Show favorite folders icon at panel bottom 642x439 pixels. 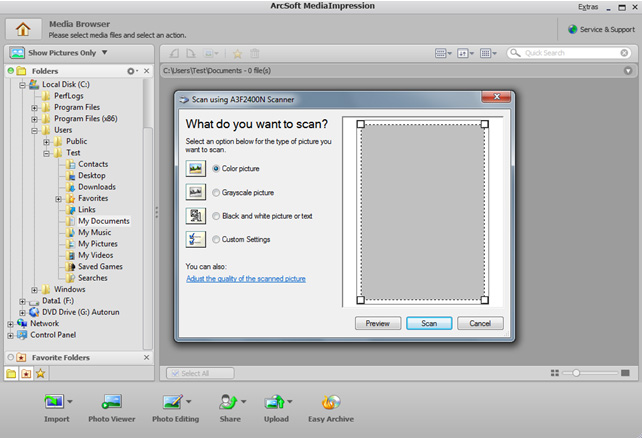coord(26,373)
